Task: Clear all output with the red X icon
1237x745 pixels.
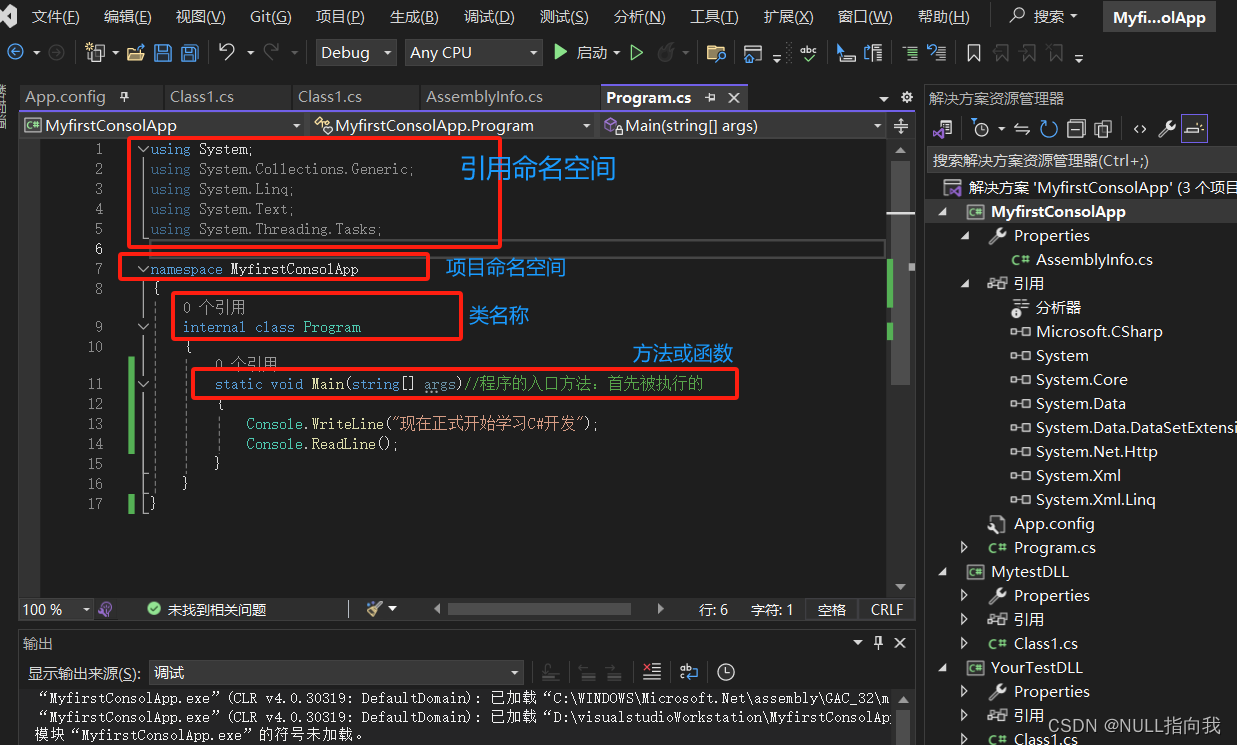Action: pos(652,672)
